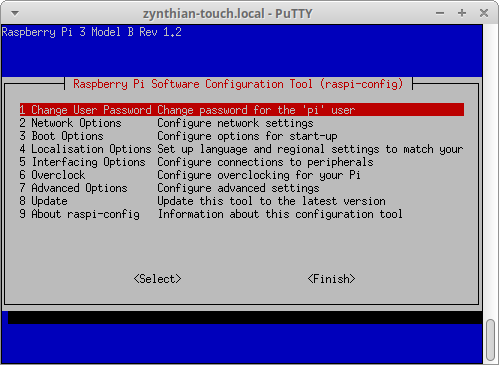The image size is (499, 365).
Task: Click the <Select> button
Action: tap(158, 279)
